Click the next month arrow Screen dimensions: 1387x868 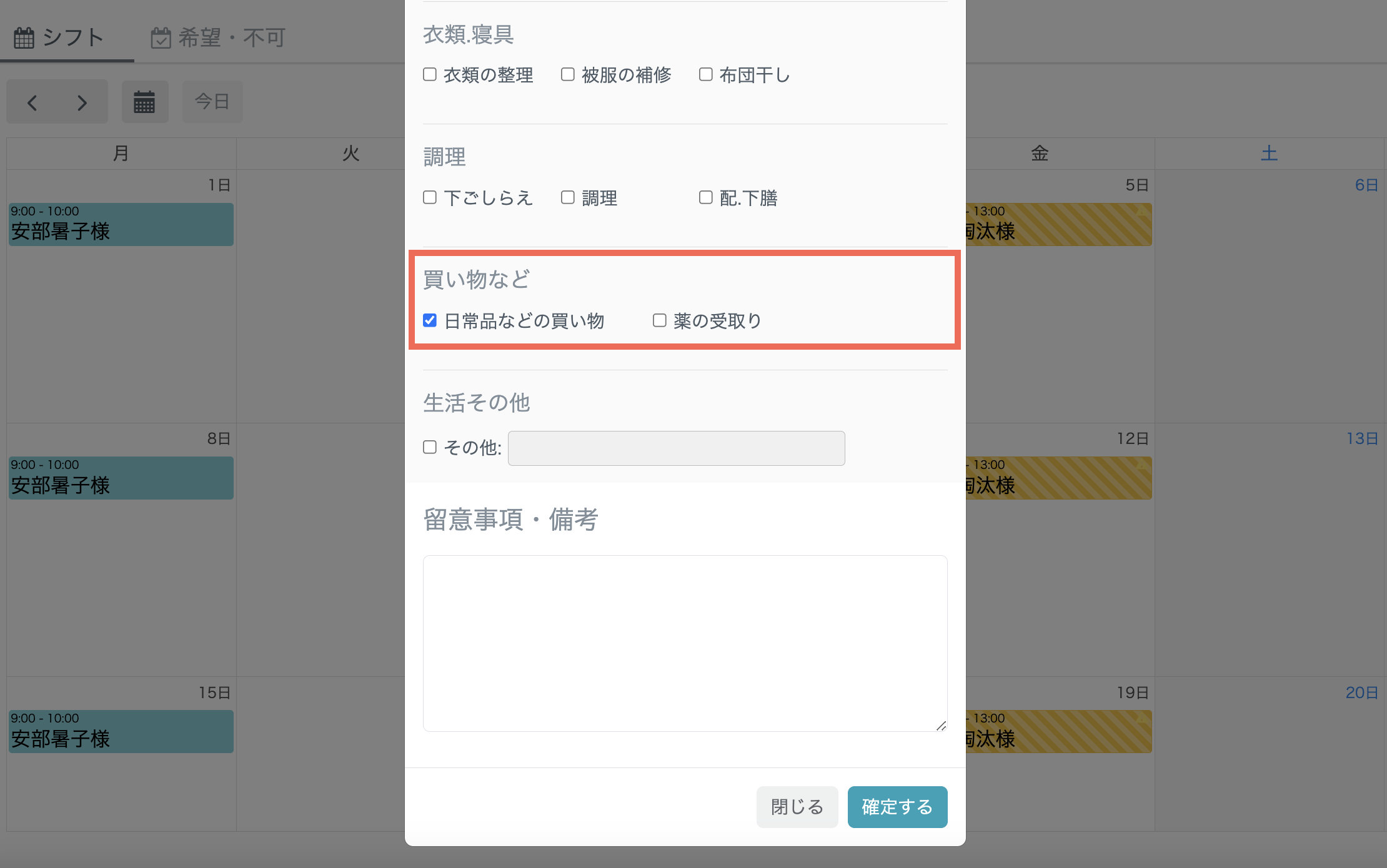click(82, 102)
